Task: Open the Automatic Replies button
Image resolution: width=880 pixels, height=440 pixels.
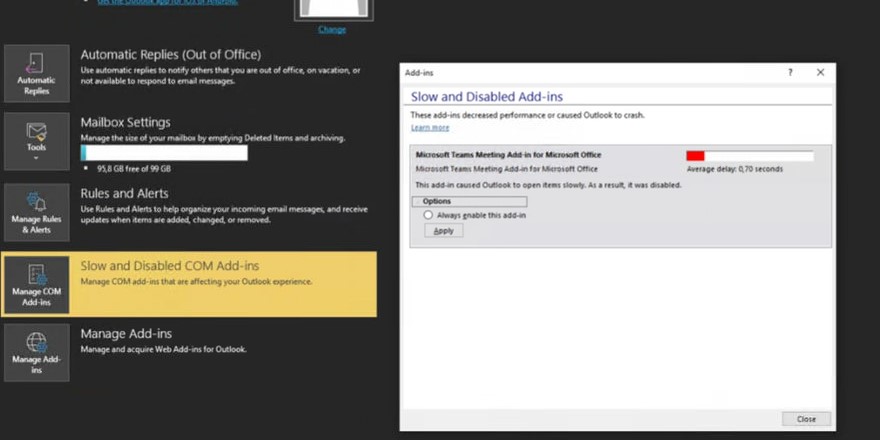Action: (x=36, y=74)
